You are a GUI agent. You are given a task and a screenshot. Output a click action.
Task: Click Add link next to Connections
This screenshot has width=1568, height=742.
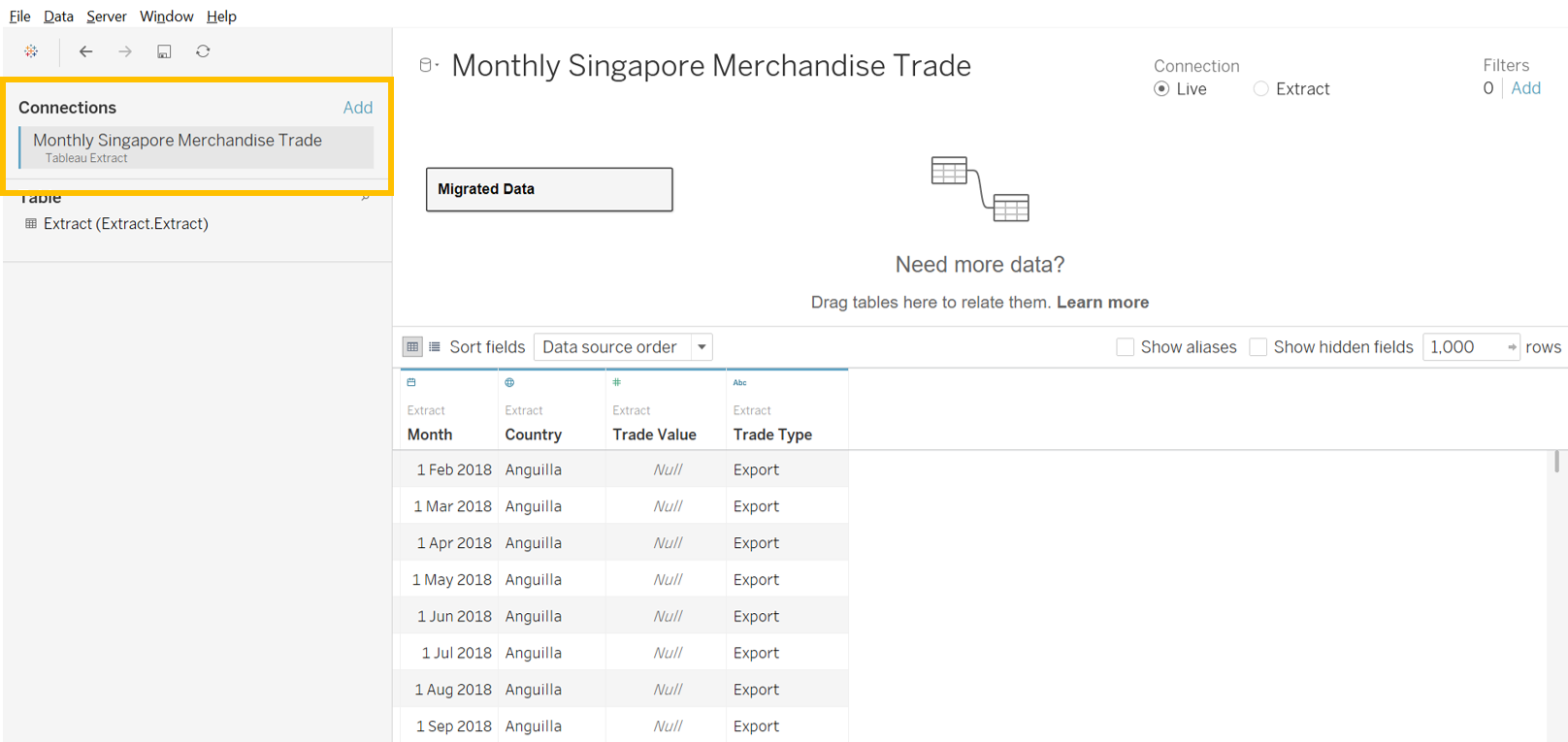coord(357,108)
